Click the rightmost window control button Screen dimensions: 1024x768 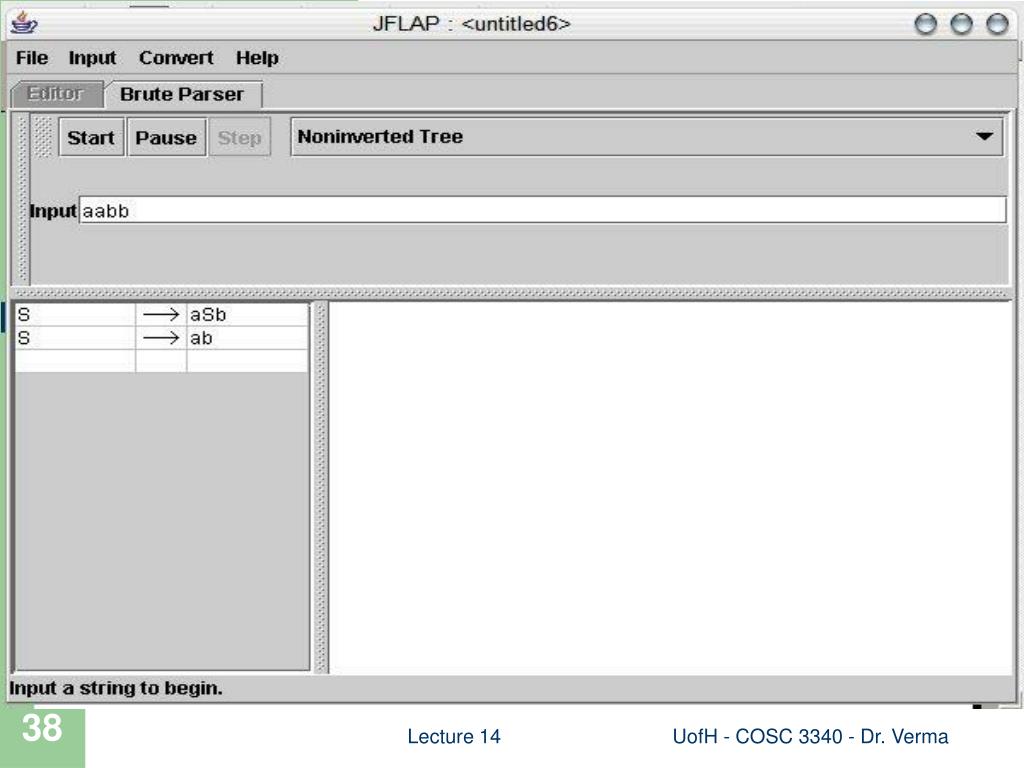[997, 24]
